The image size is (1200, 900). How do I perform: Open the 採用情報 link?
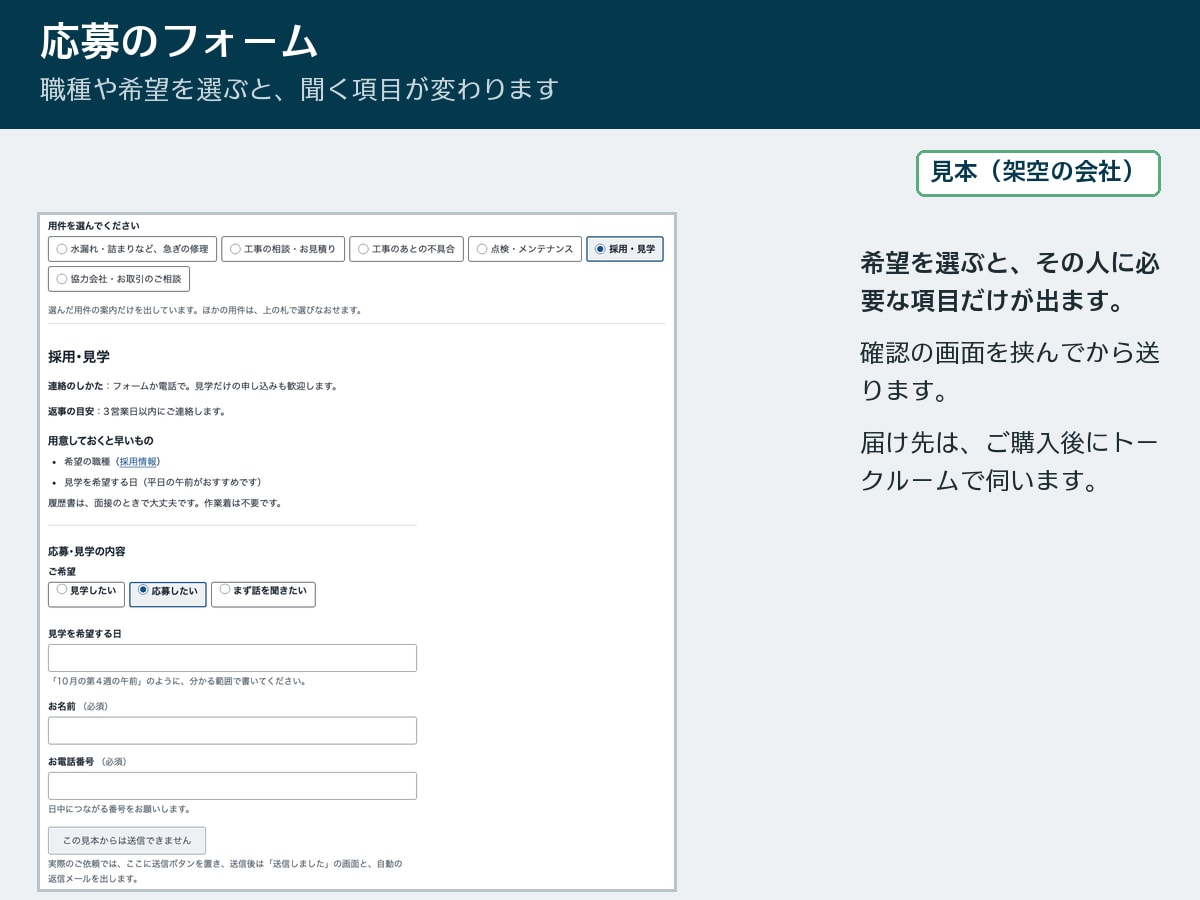coord(138,462)
